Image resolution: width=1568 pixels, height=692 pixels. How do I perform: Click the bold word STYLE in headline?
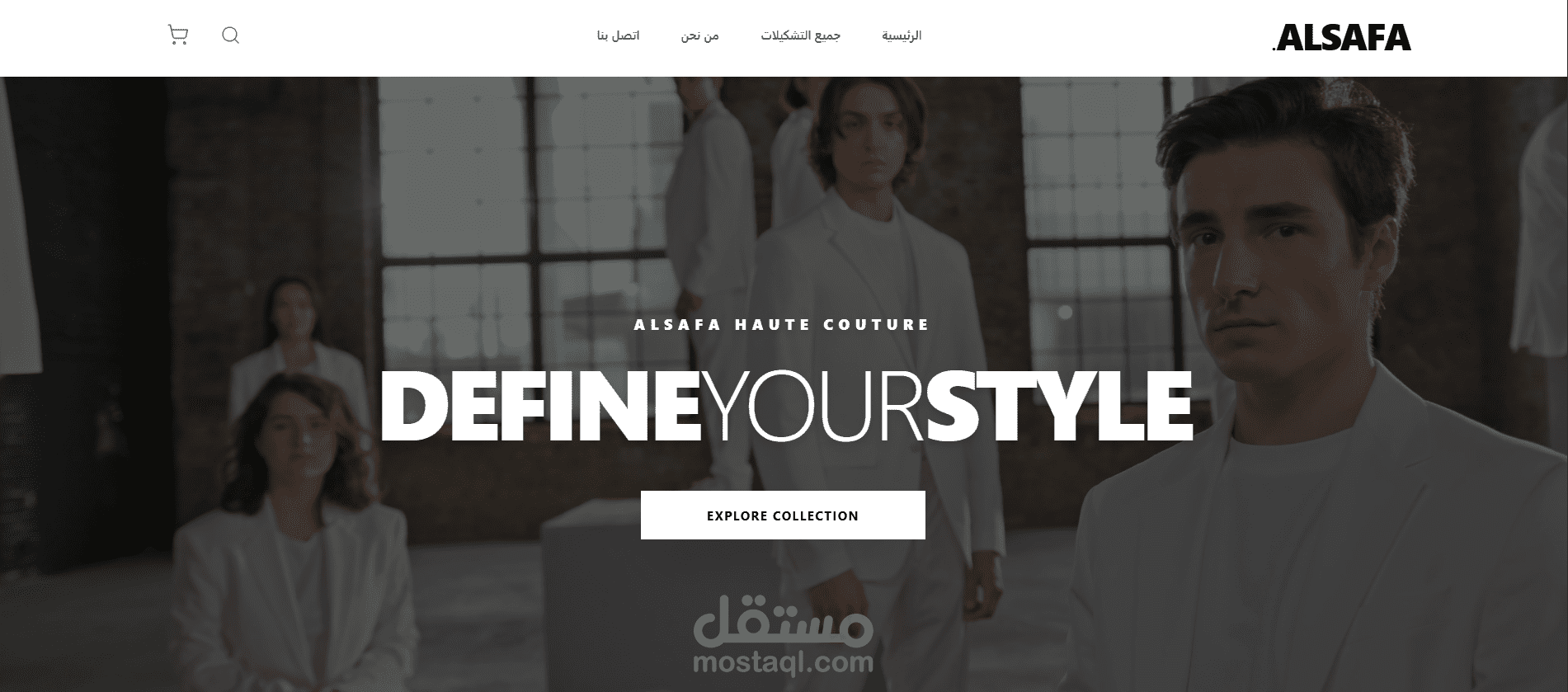click(1060, 407)
